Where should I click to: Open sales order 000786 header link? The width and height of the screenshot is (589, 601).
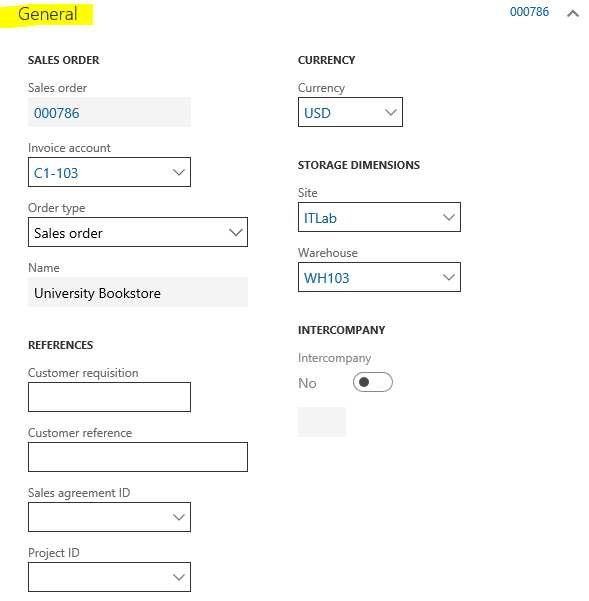pyautogui.click(x=529, y=12)
